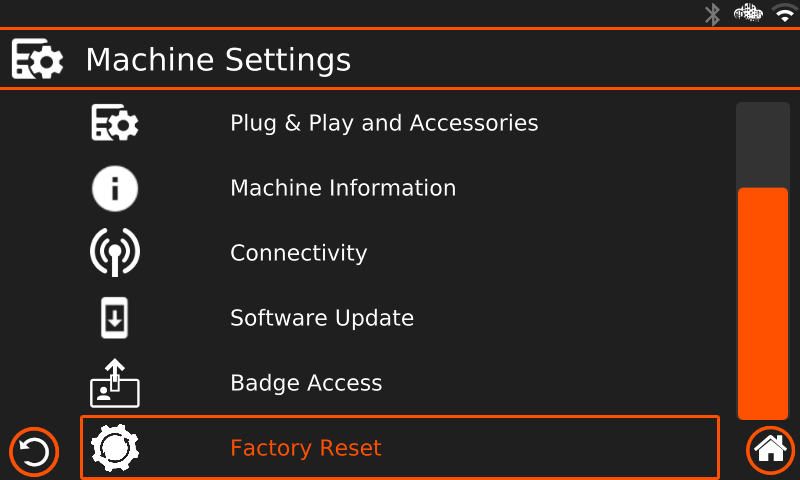Click the cloud connection status icon
This screenshot has width=800, height=480.
pos(748,13)
